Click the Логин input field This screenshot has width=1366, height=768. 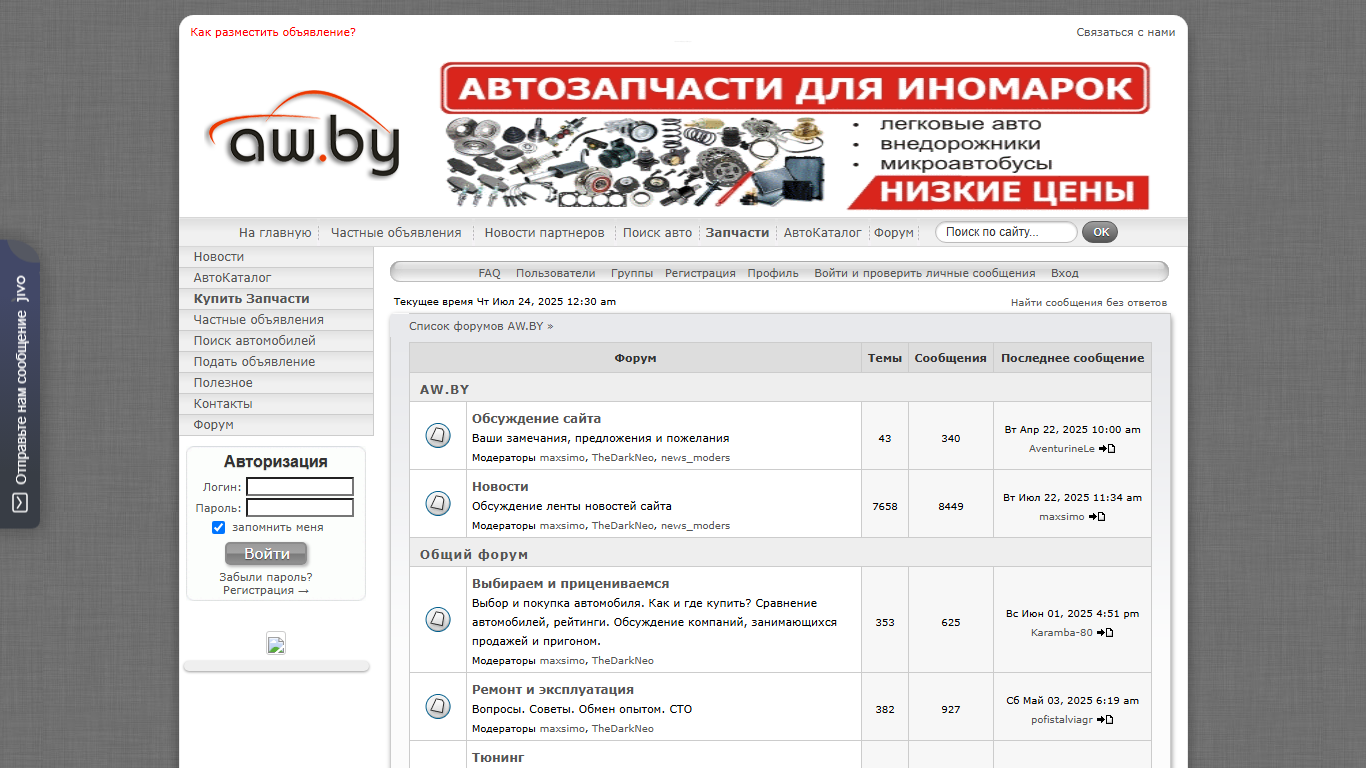[300, 487]
